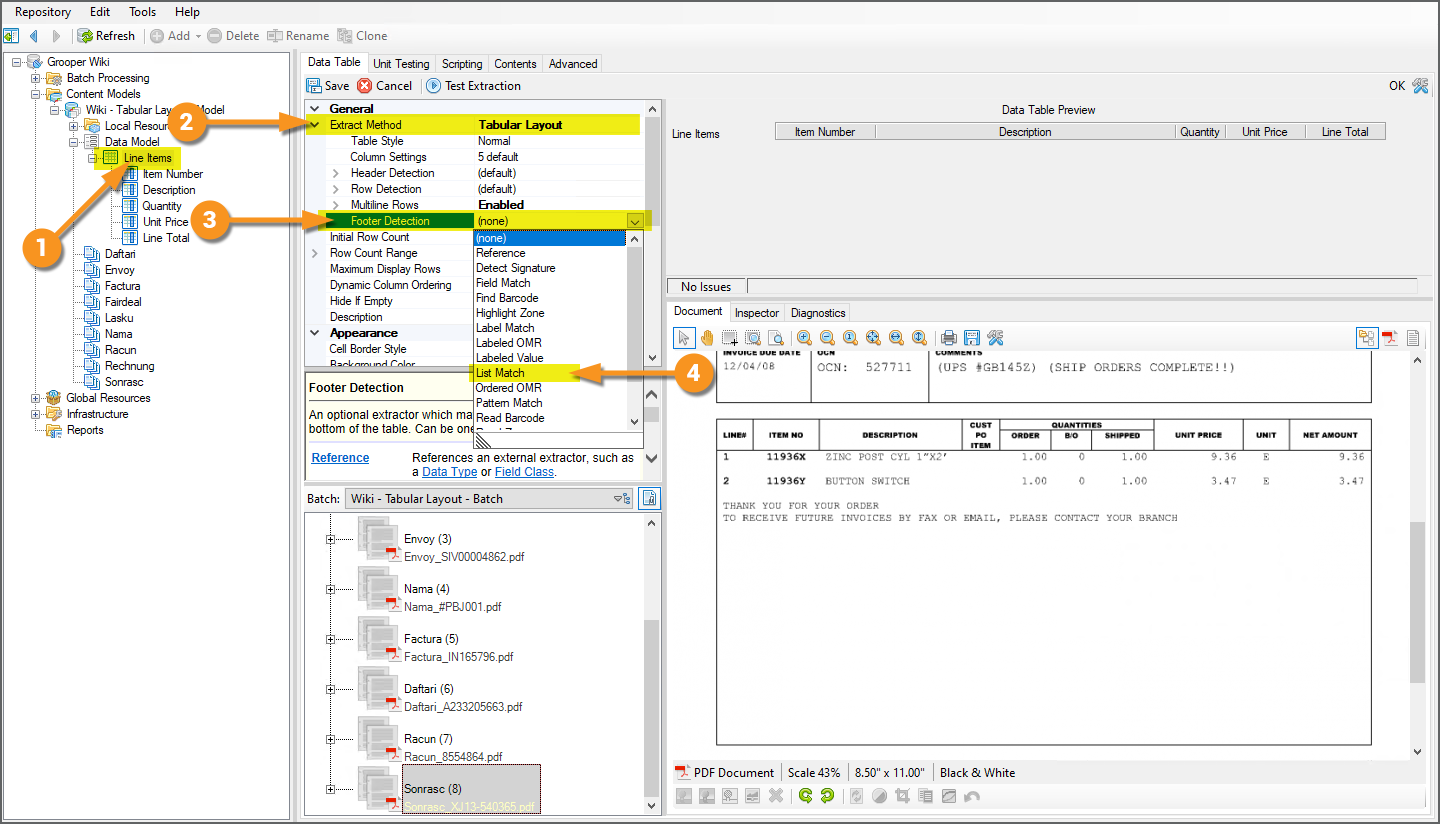Image resolution: width=1440 pixels, height=824 pixels.
Task: Choose List Match from dropdown list
Action: pyautogui.click(x=500, y=373)
